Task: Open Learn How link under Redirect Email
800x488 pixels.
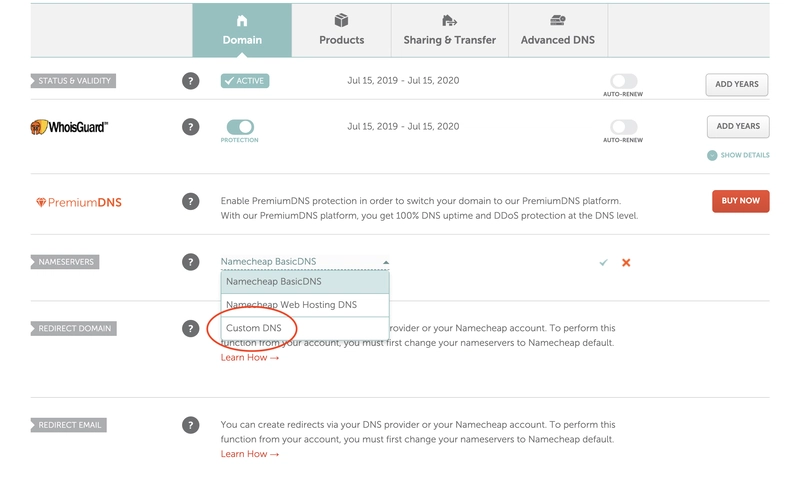Action: click(x=249, y=454)
